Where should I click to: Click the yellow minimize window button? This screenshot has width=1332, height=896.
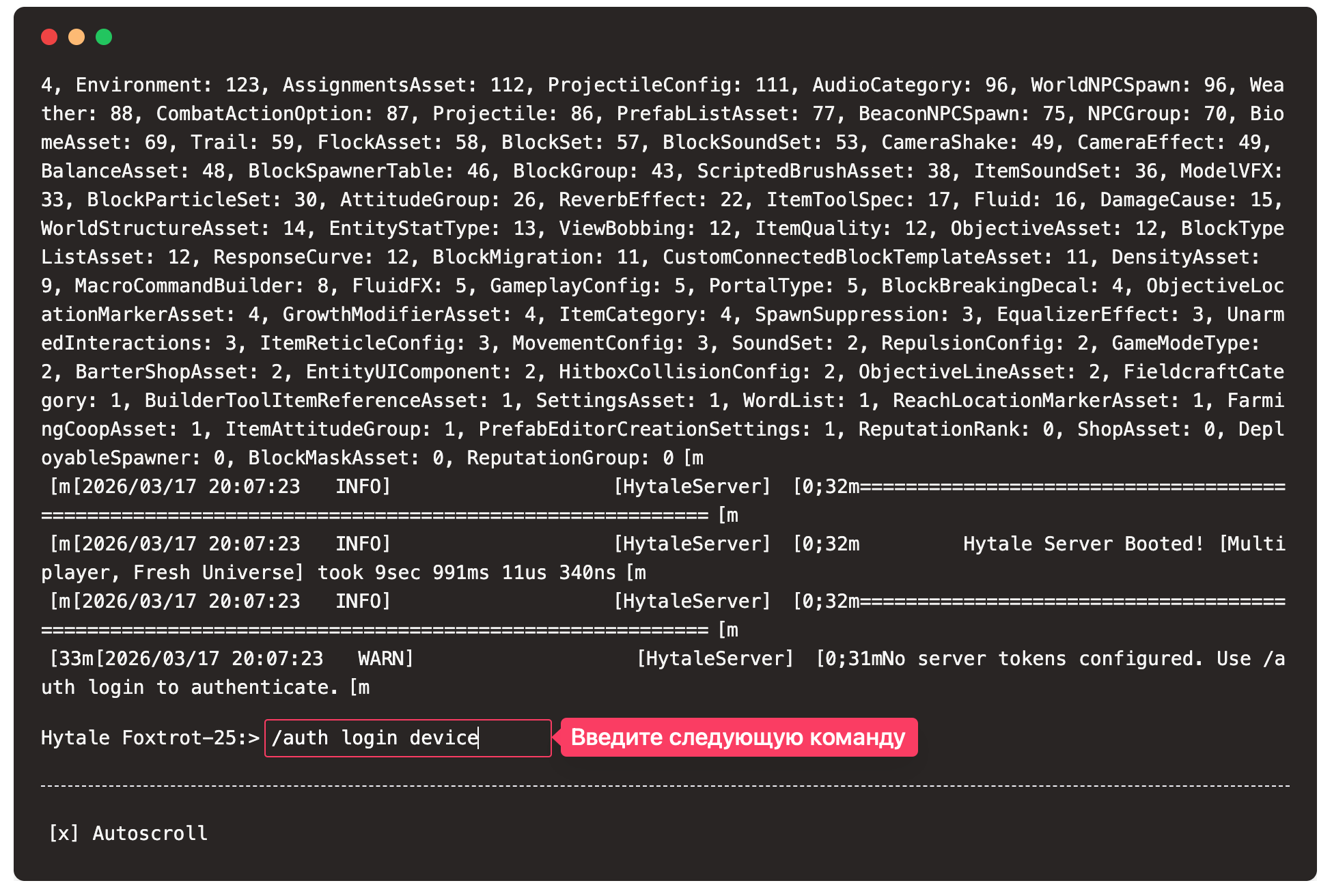77,37
